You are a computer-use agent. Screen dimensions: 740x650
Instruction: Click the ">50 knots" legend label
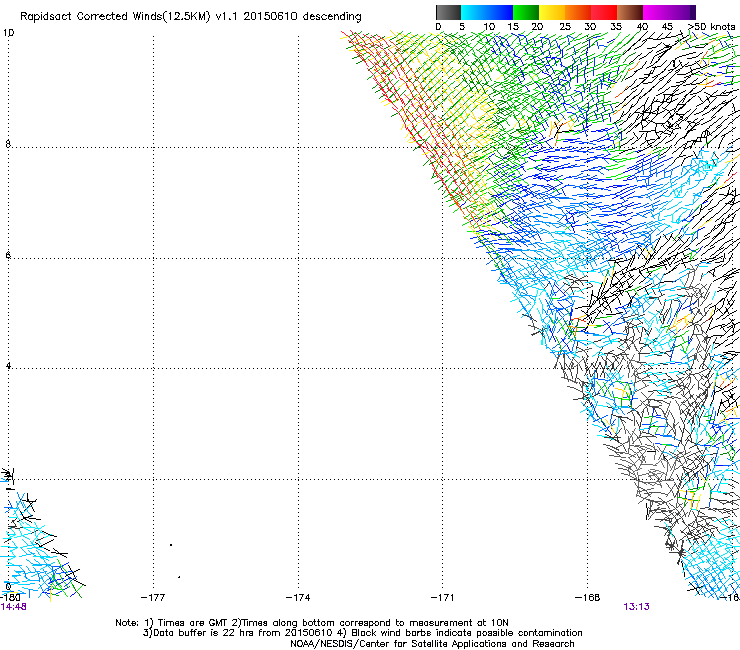pos(711,27)
